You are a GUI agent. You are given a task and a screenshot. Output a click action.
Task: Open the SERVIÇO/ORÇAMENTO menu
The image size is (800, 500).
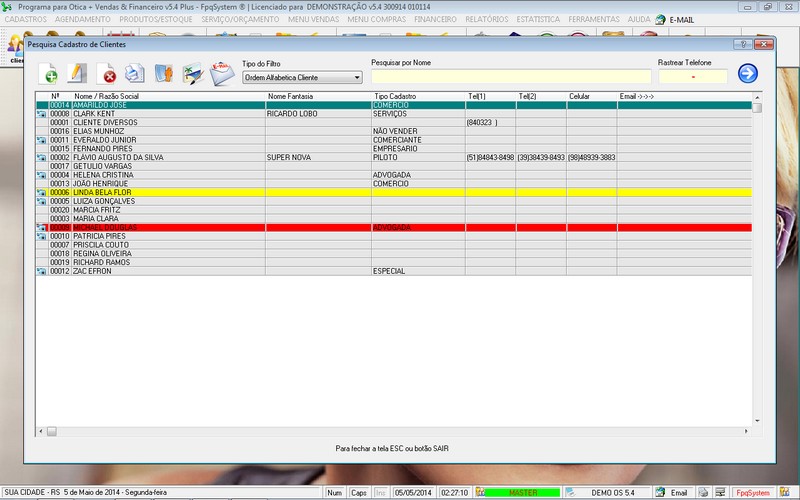240,19
